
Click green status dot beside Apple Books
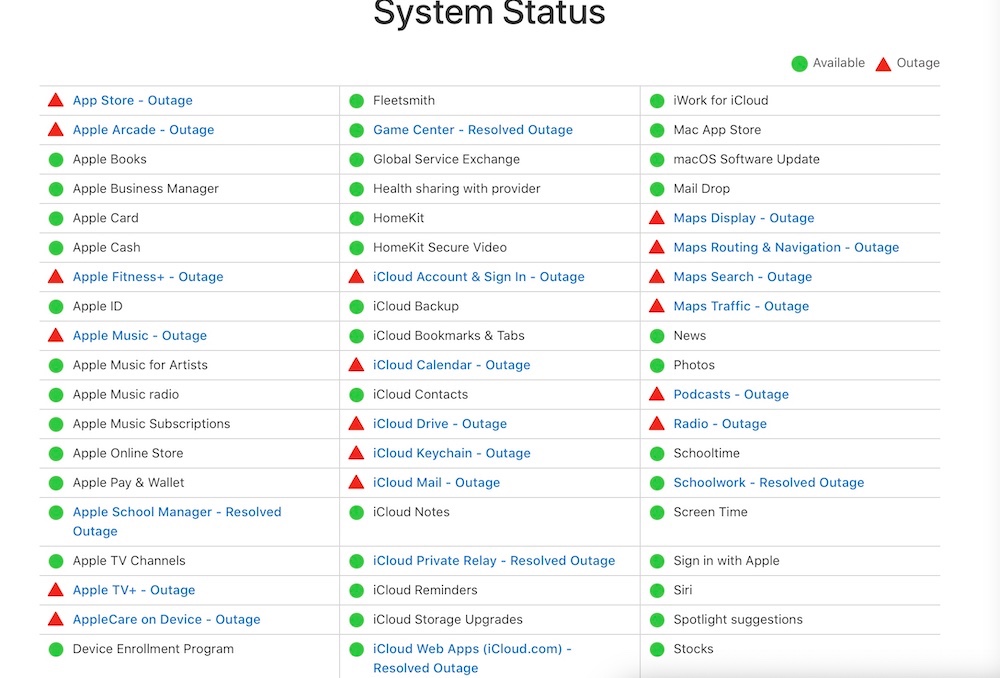[x=56, y=159]
